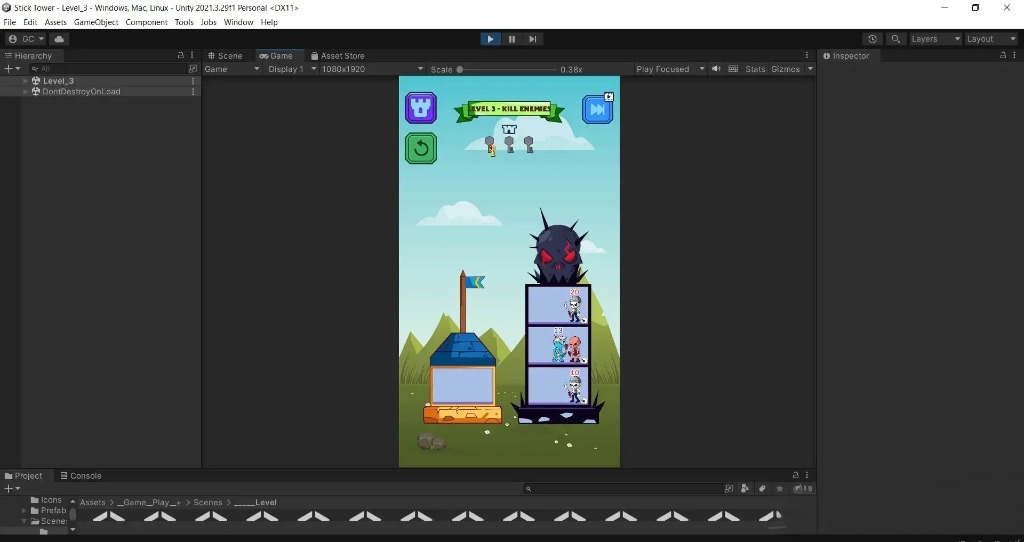The image size is (1024, 542).
Task: Click the Pause button in the toolbar
Action: [511, 39]
